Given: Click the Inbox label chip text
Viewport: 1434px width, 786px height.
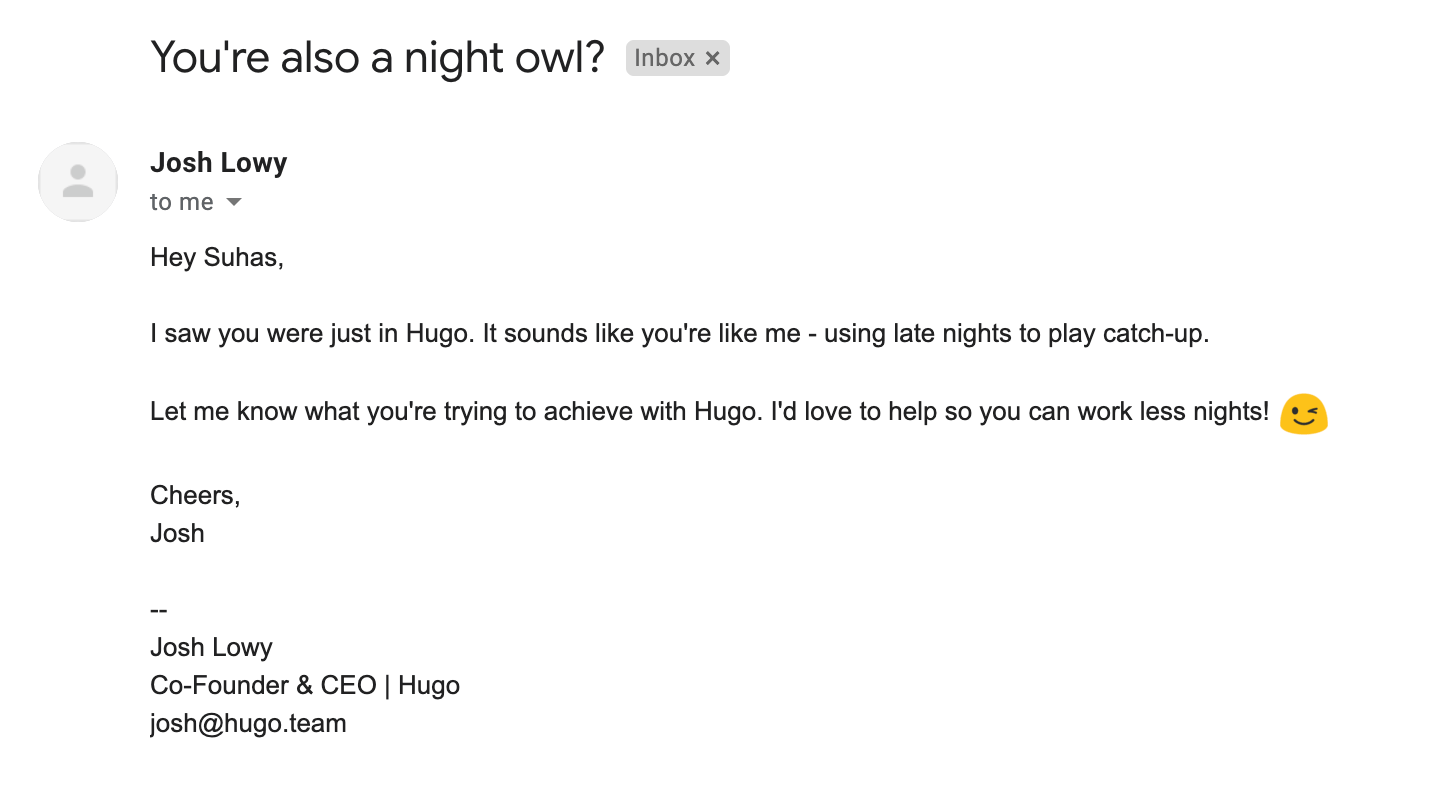Looking at the screenshot, I should tap(664, 58).
